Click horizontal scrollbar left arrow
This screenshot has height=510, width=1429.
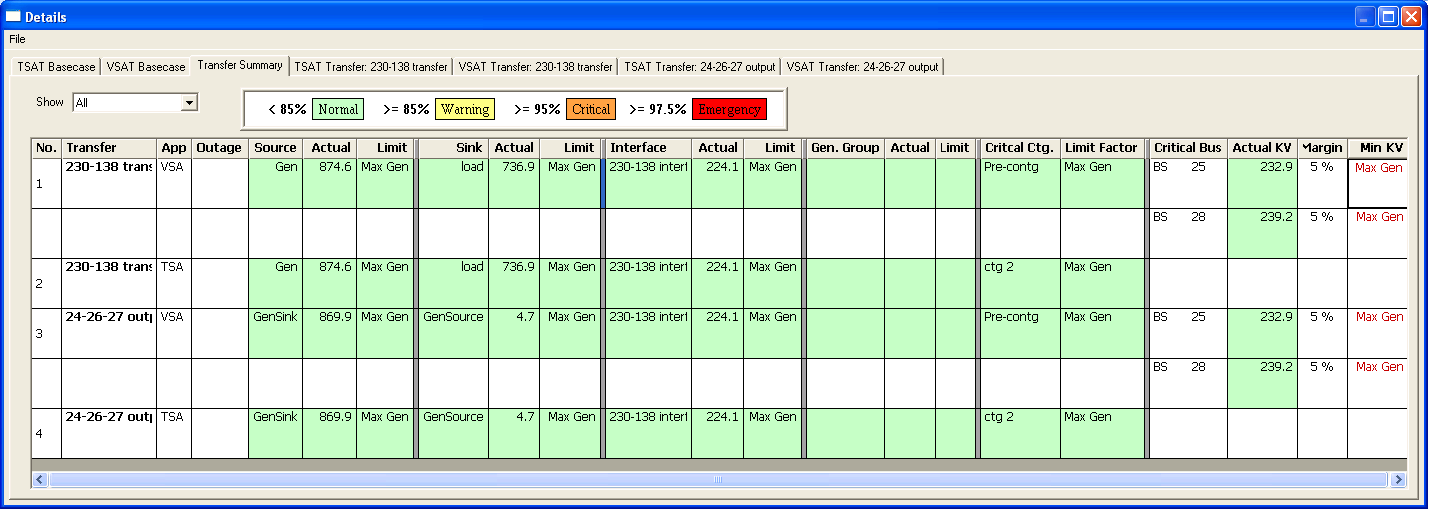[x=41, y=480]
